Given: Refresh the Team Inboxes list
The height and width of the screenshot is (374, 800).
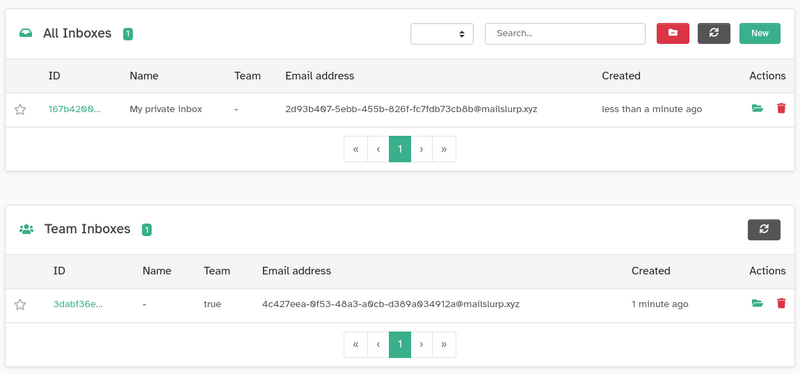Looking at the screenshot, I should click(x=764, y=230).
